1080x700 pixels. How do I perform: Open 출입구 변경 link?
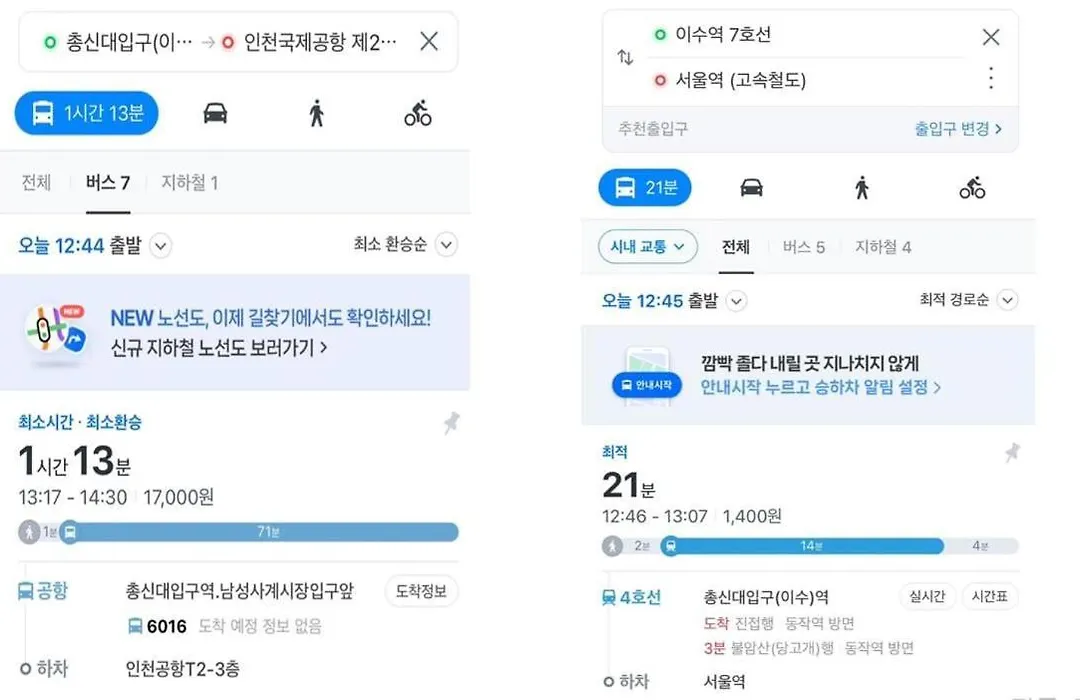(958, 129)
